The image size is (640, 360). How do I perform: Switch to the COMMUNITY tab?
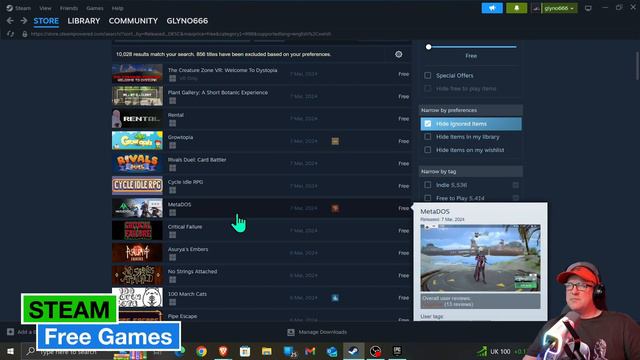click(133, 21)
